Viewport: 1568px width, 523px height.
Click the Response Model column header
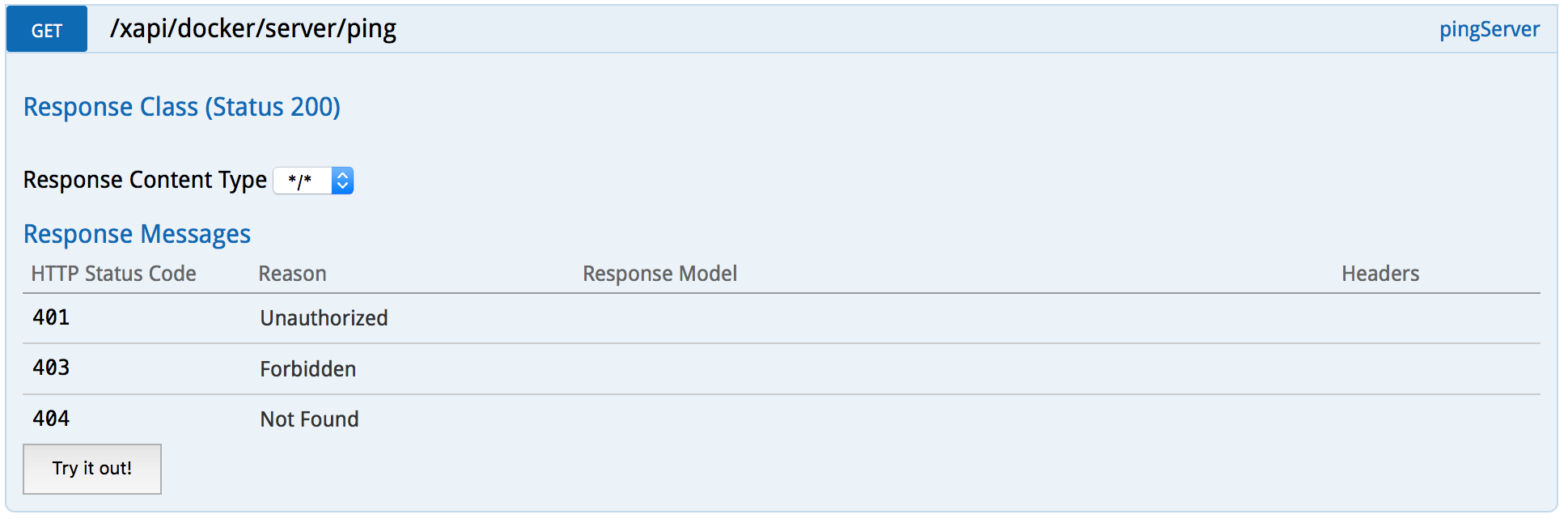click(659, 274)
